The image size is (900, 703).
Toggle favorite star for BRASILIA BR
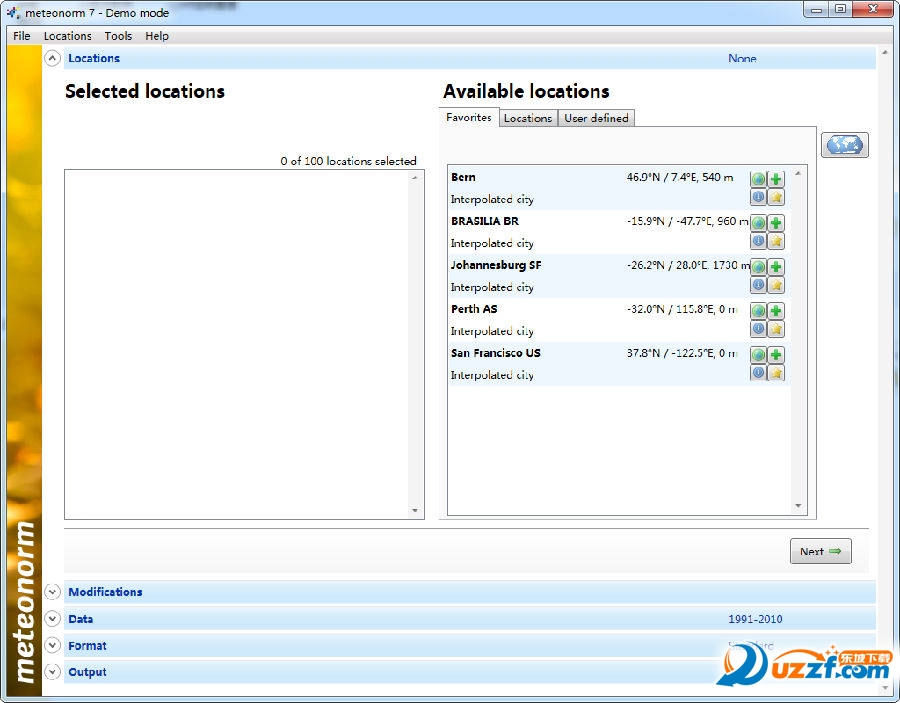coord(776,240)
